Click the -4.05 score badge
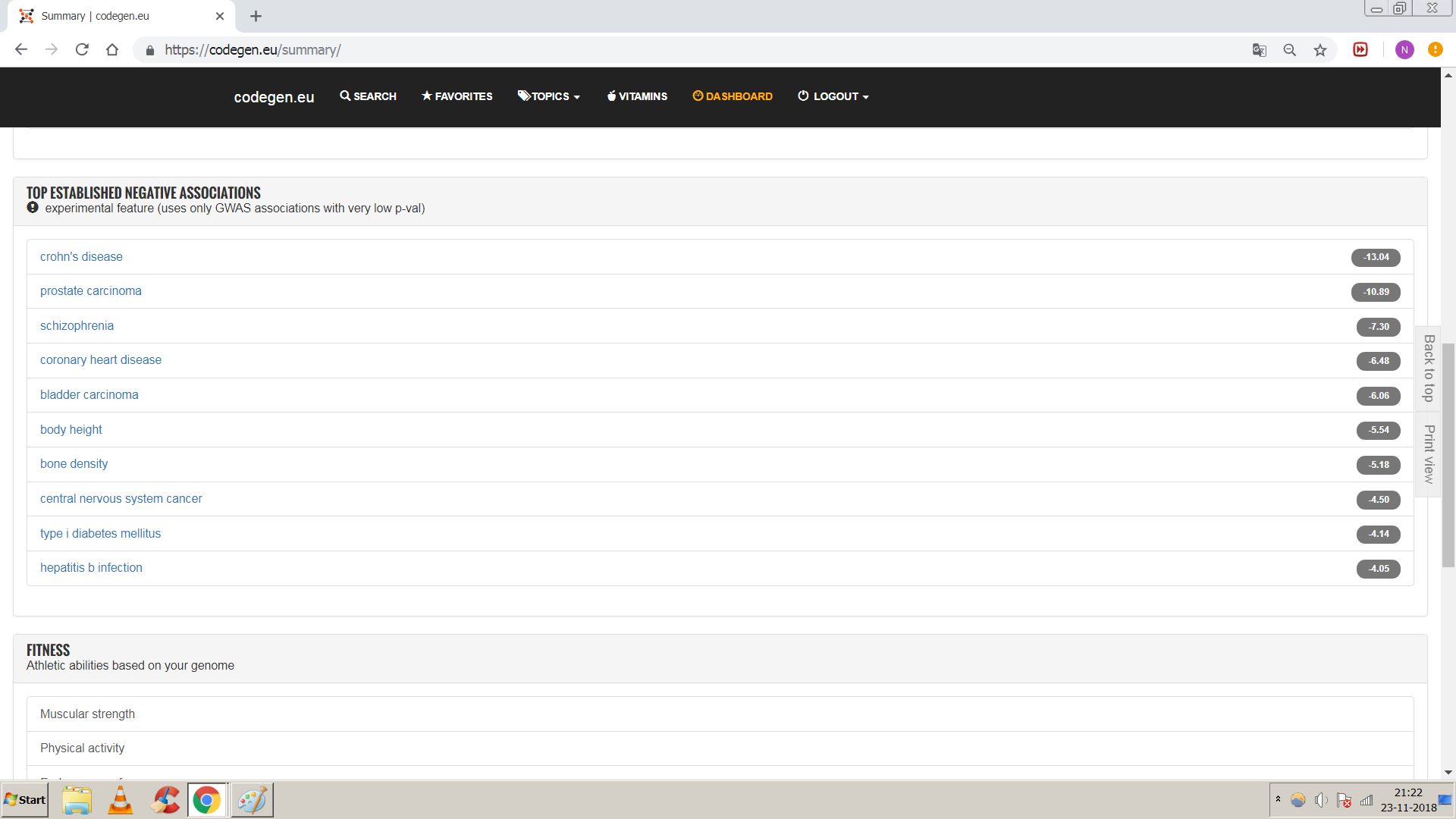The image size is (1456, 819). pyautogui.click(x=1379, y=569)
